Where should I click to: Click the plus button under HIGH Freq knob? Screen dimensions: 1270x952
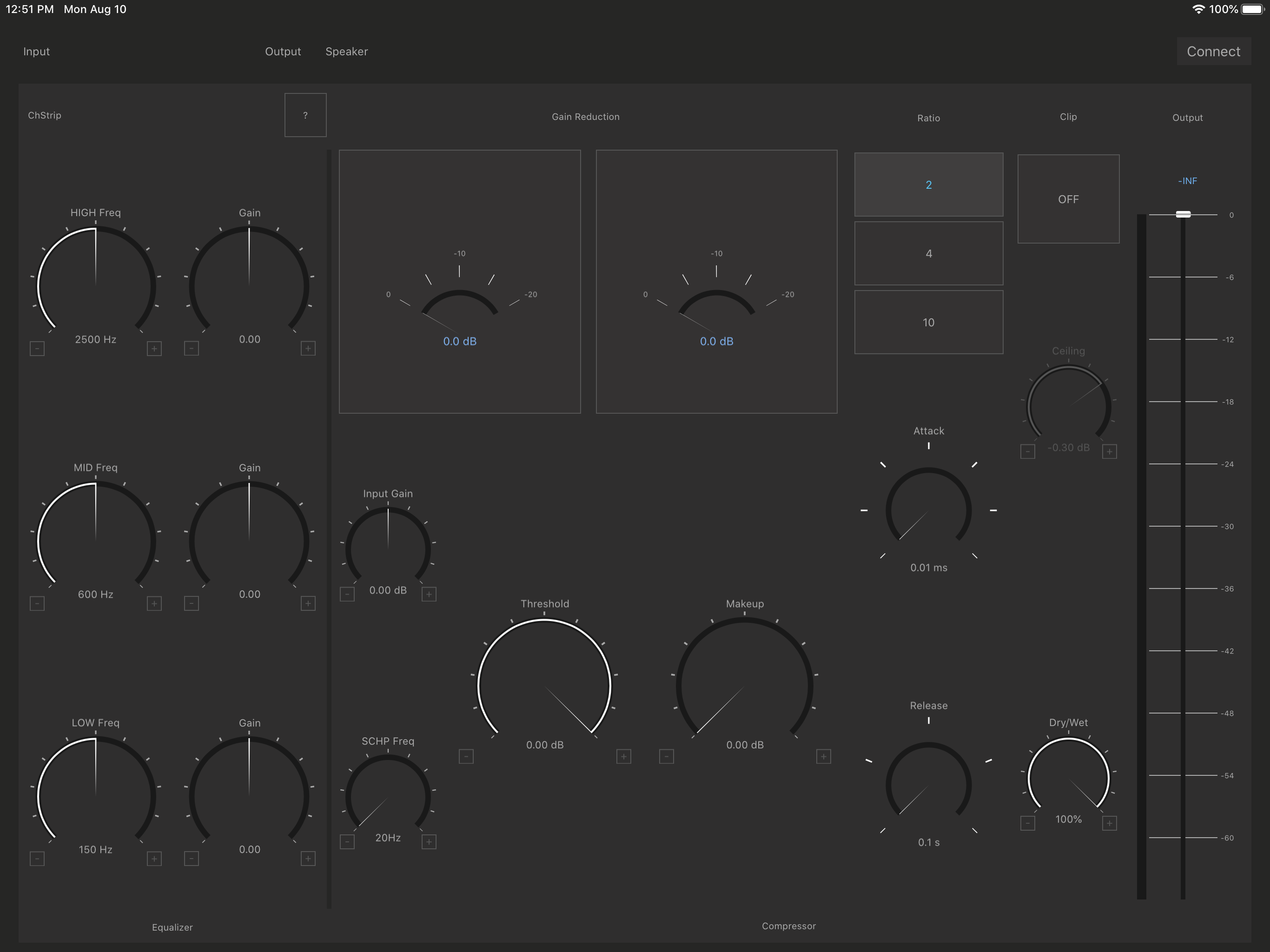coord(154,349)
